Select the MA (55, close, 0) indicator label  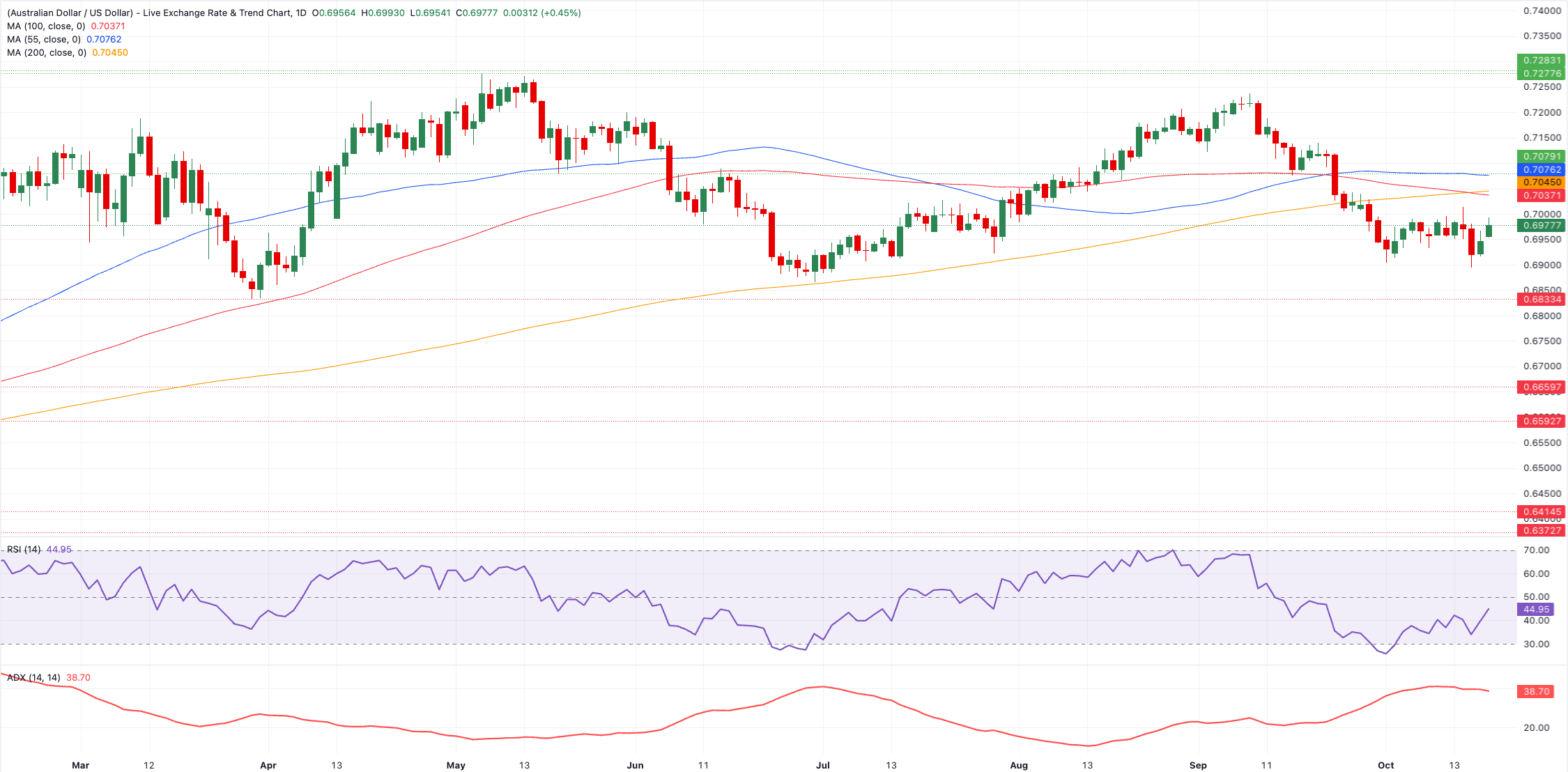[x=44, y=40]
